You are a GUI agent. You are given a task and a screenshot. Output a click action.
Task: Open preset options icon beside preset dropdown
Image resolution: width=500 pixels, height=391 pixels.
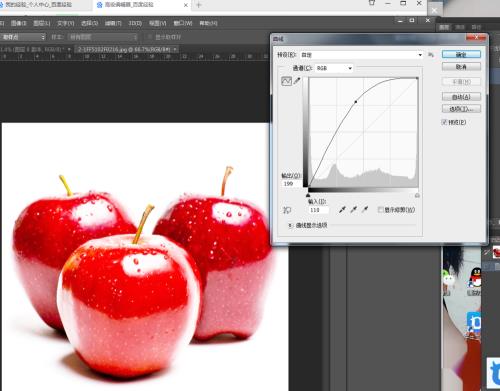[x=431, y=55]
